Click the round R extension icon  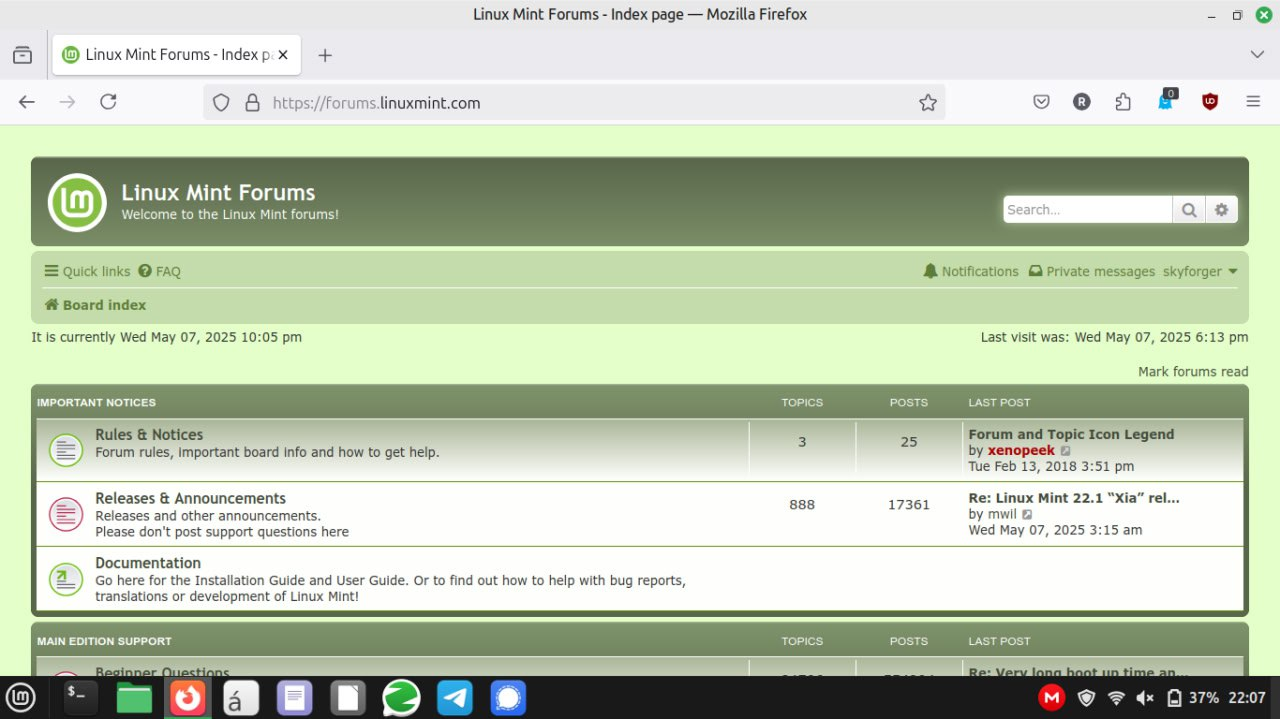coord(1082,102)
